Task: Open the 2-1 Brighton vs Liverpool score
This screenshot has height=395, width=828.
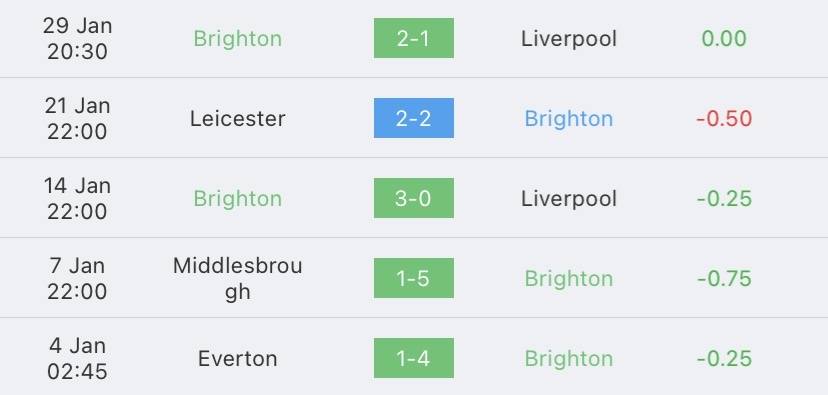Action: pos(413,38)
